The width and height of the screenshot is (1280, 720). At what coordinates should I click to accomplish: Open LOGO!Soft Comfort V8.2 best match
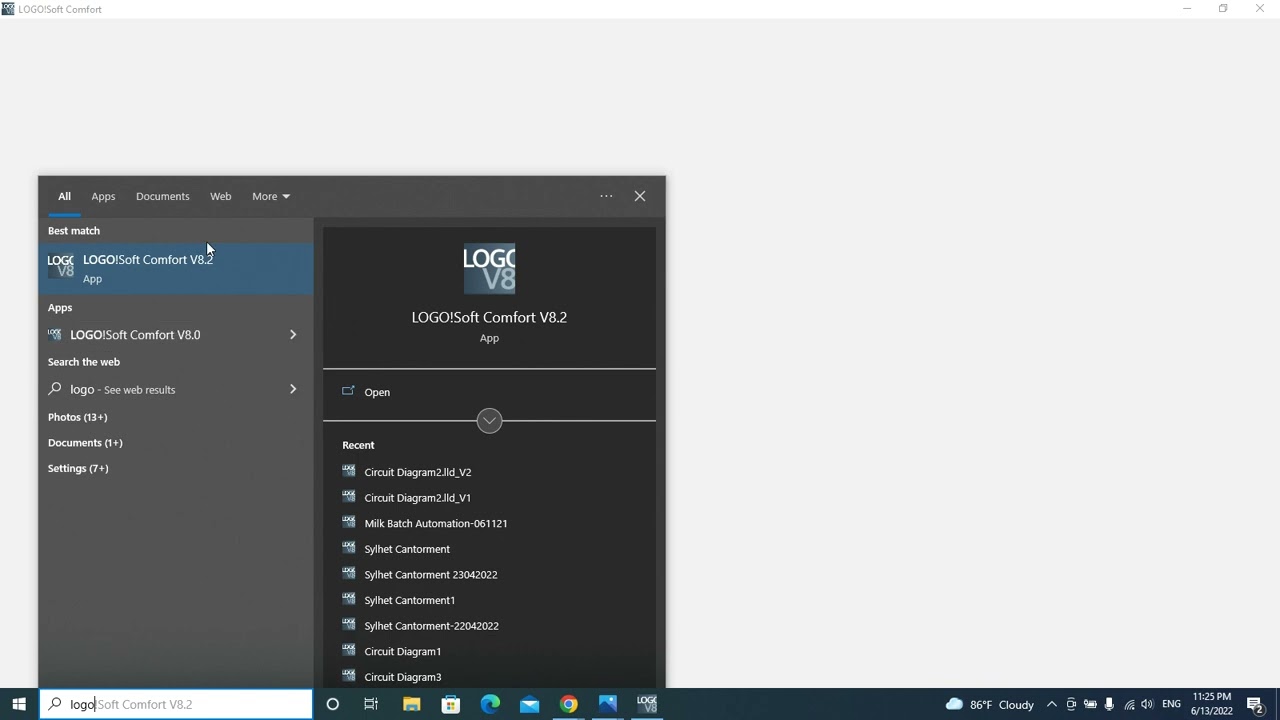point(176,269)
